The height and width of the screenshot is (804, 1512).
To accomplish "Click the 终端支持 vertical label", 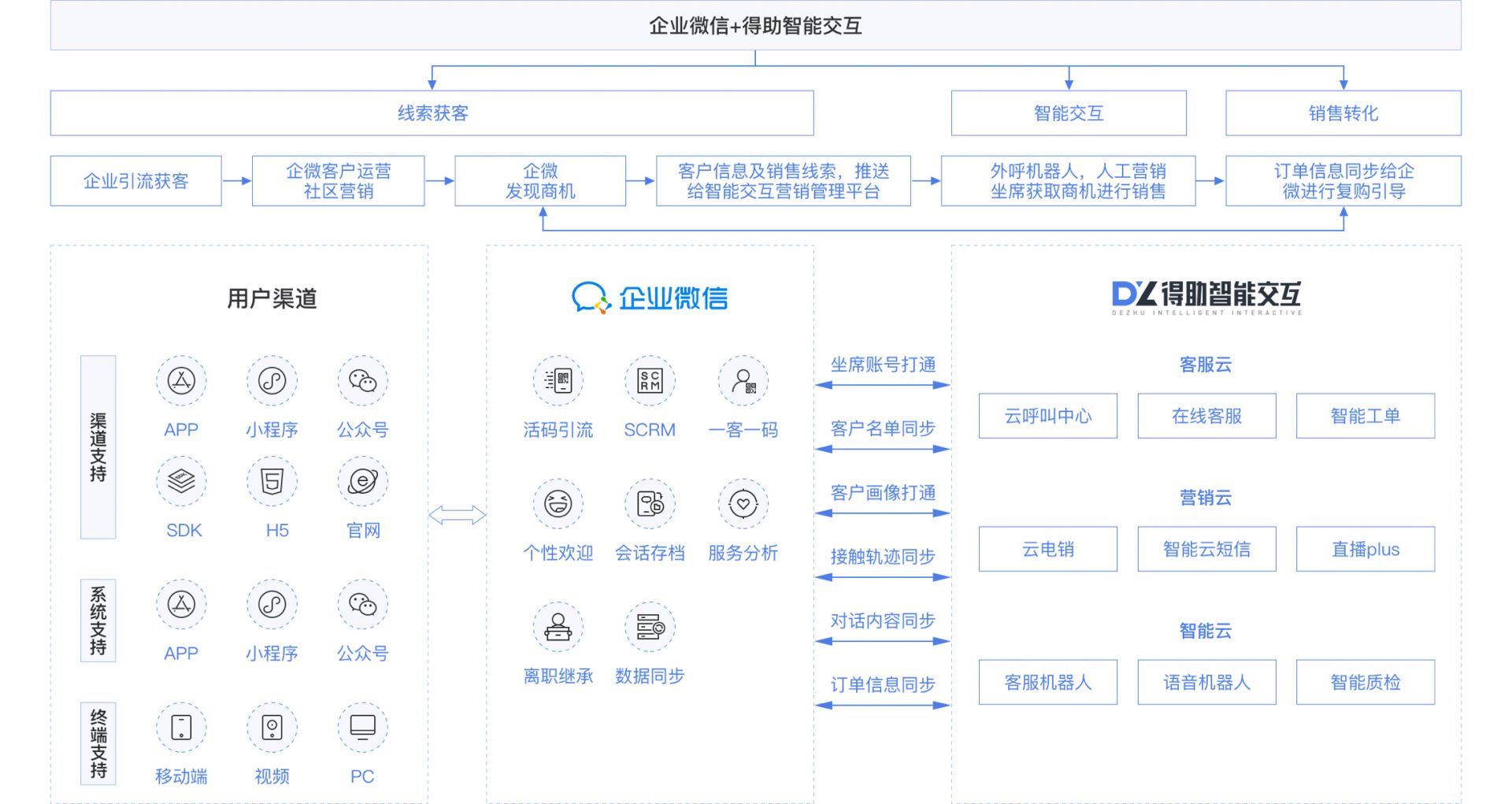I will tap(98, 743).
